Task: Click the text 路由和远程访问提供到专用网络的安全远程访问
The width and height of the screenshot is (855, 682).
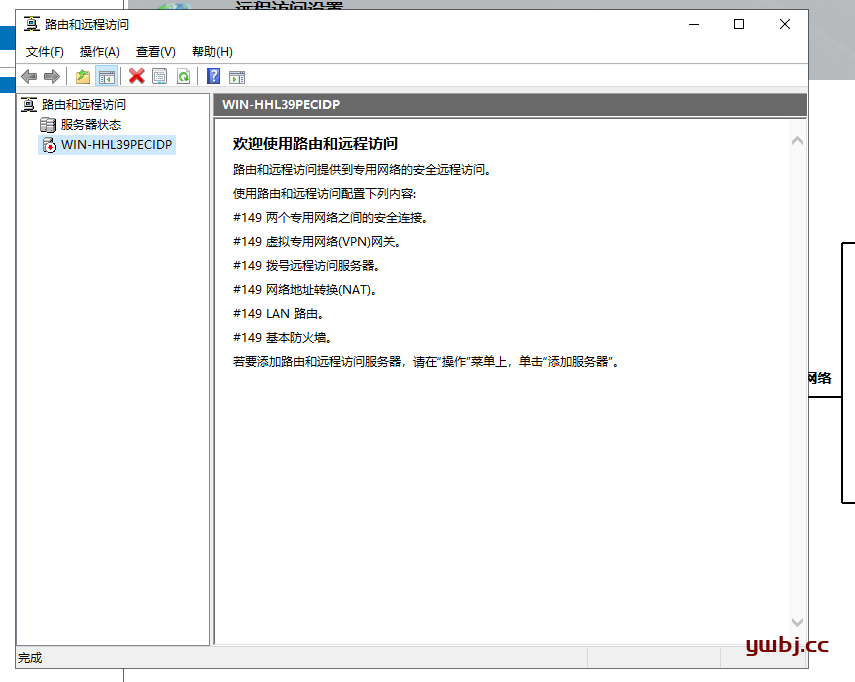Action: pyautogui.click(x=362, y=170)
